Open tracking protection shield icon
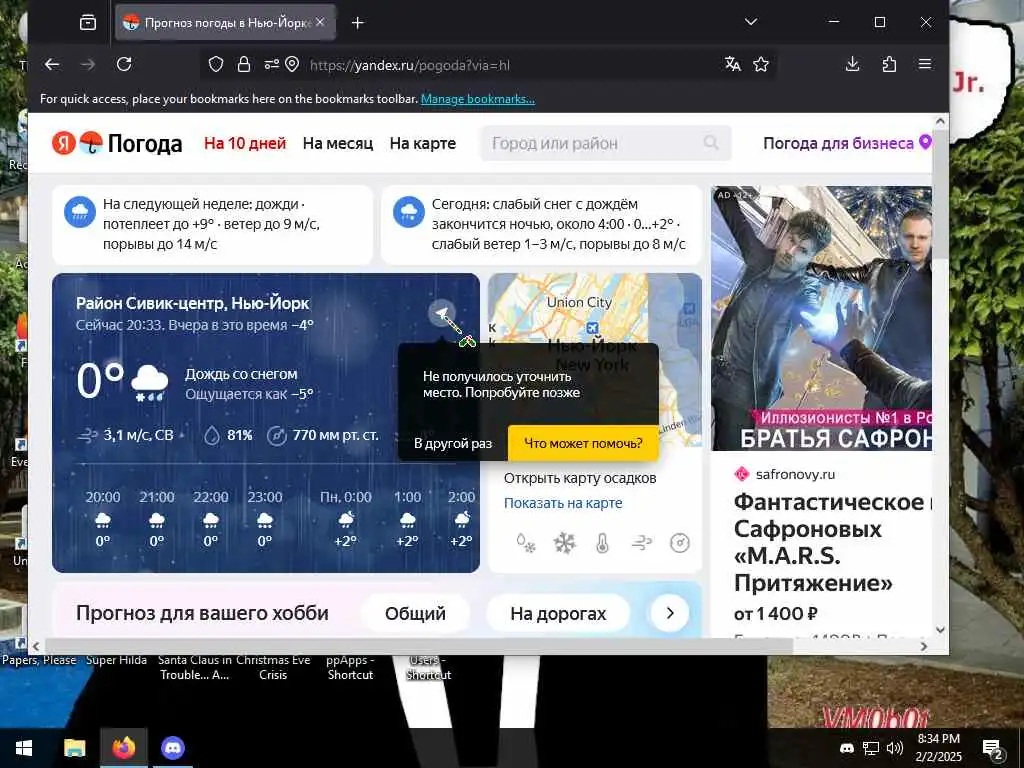Image resolution: width=1024 pixels, height=768 pixels. (216, 64)
